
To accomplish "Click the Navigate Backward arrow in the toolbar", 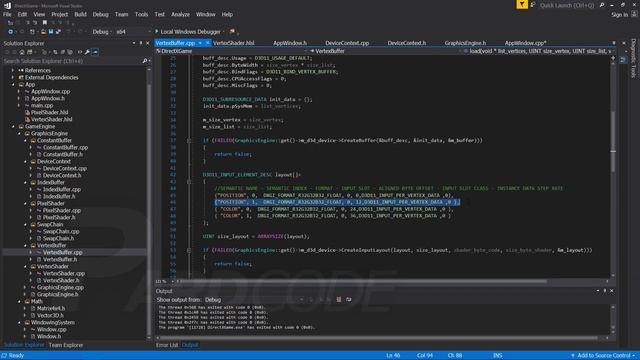I will point(11,31).
